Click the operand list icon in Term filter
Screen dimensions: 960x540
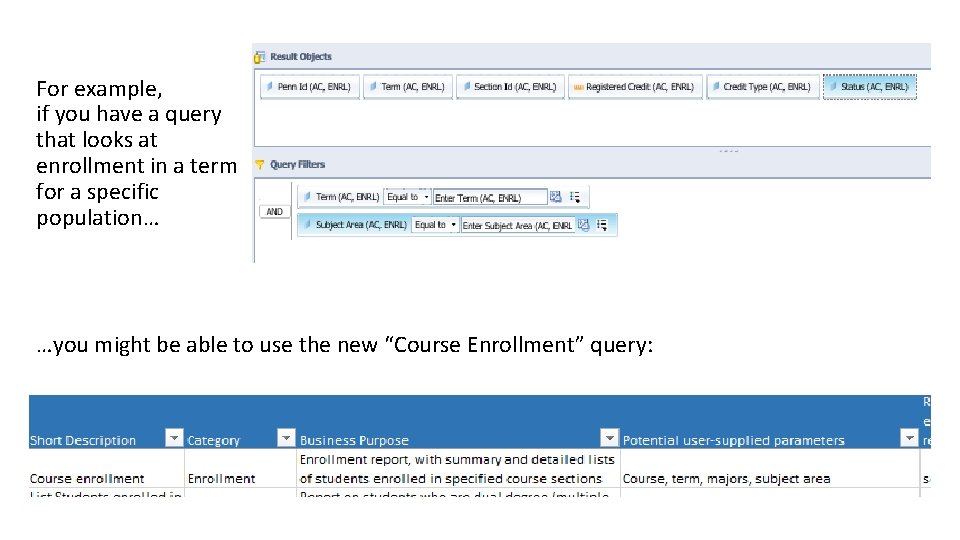574,197
